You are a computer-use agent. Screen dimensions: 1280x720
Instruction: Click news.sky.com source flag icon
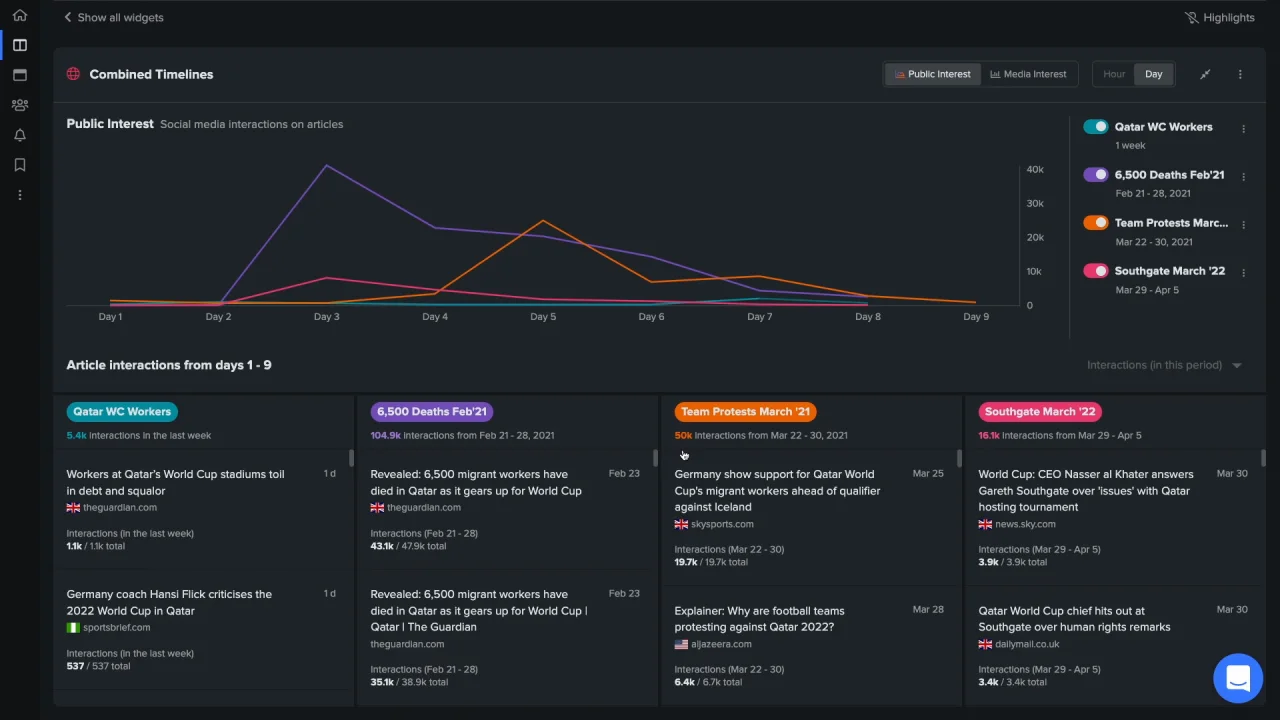(x=985, y=524)
